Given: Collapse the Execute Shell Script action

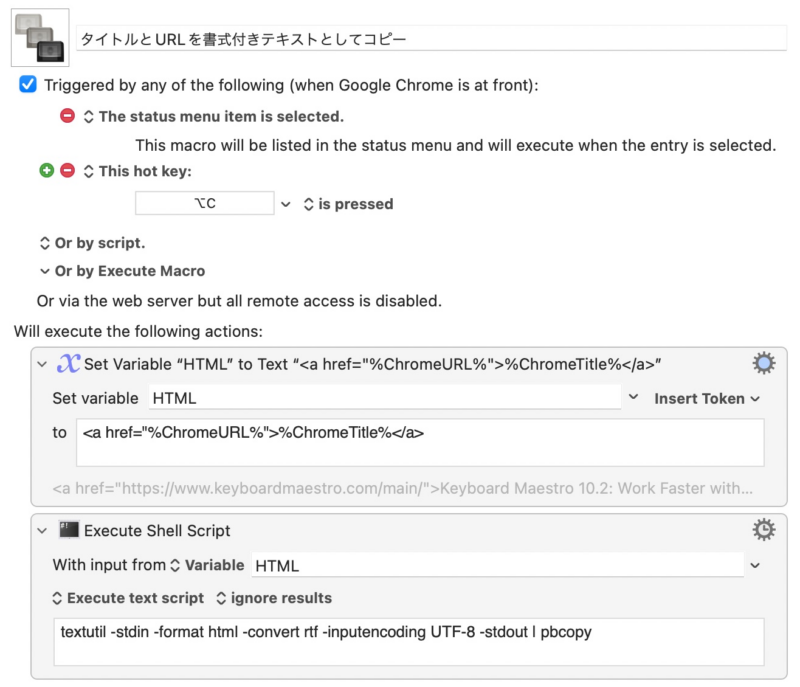Looking at the screenshot, I should coord(42,531).
